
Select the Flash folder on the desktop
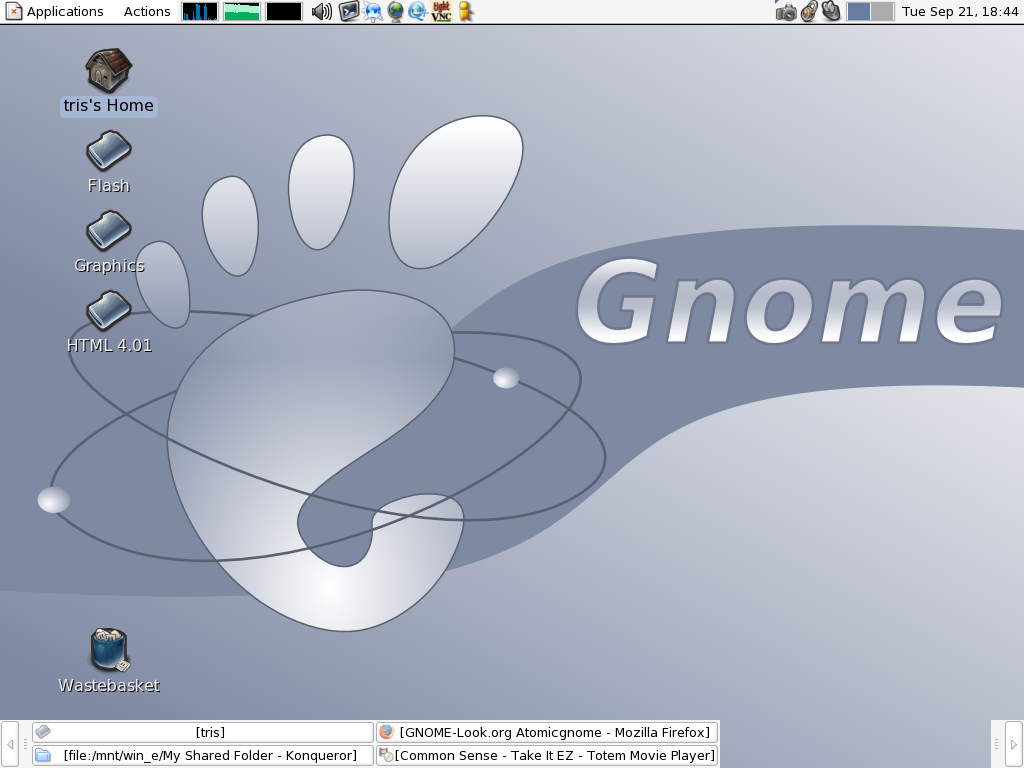pos(108,162)
